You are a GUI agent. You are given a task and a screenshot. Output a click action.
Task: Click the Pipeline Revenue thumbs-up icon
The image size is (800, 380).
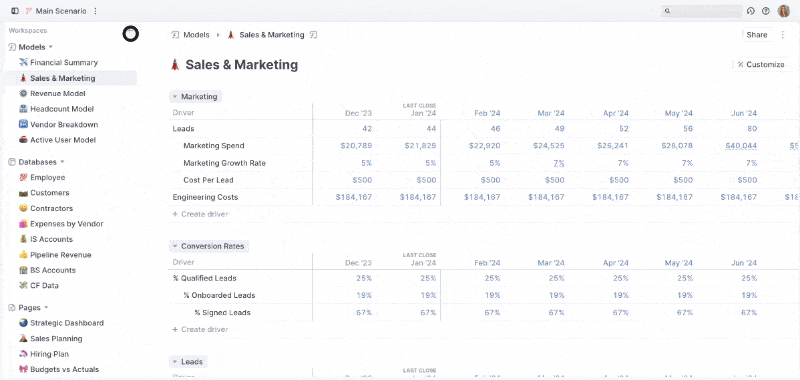click(x=23, y=255)
